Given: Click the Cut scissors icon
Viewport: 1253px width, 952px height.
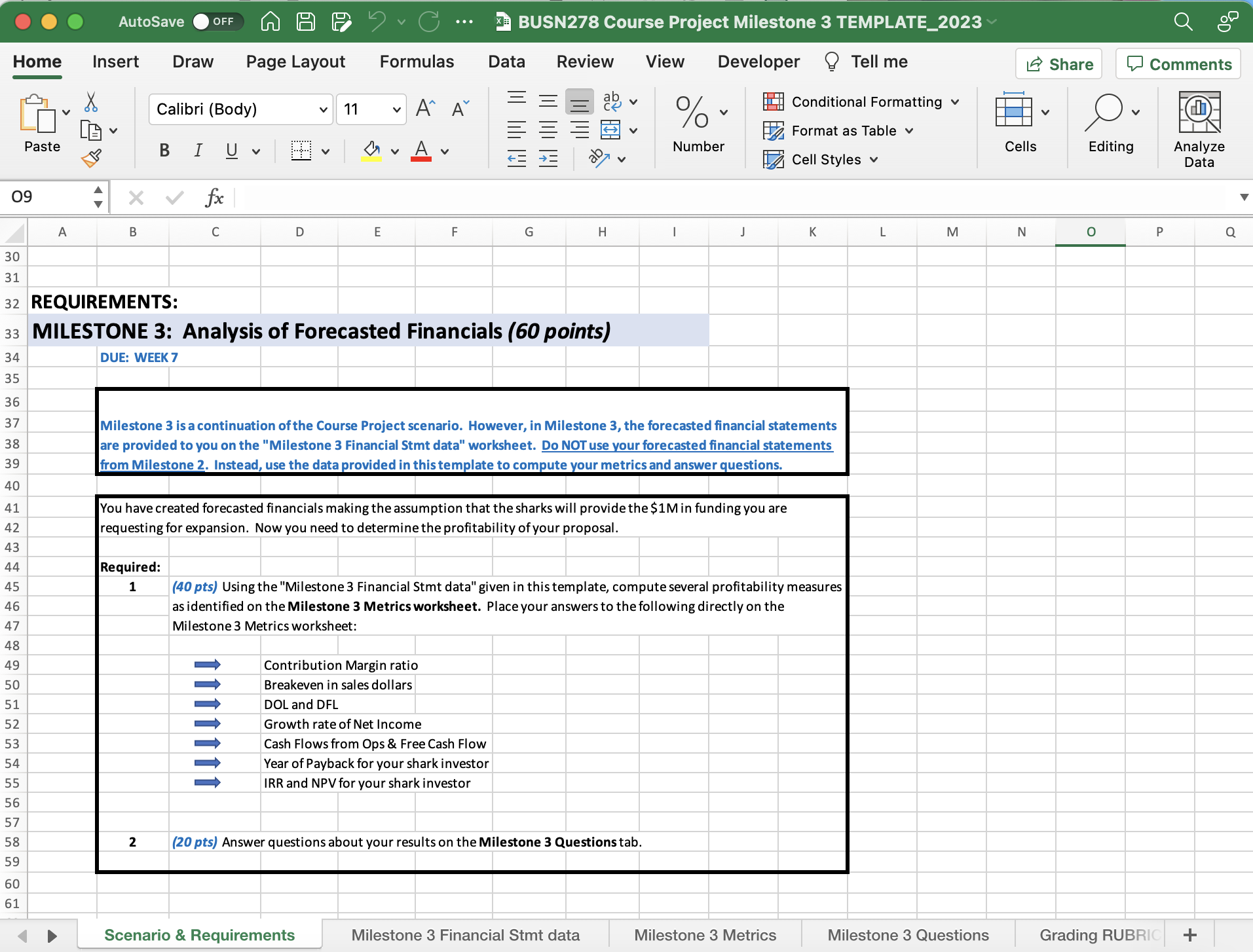Looking at the screenshot, I should point(91,102).
